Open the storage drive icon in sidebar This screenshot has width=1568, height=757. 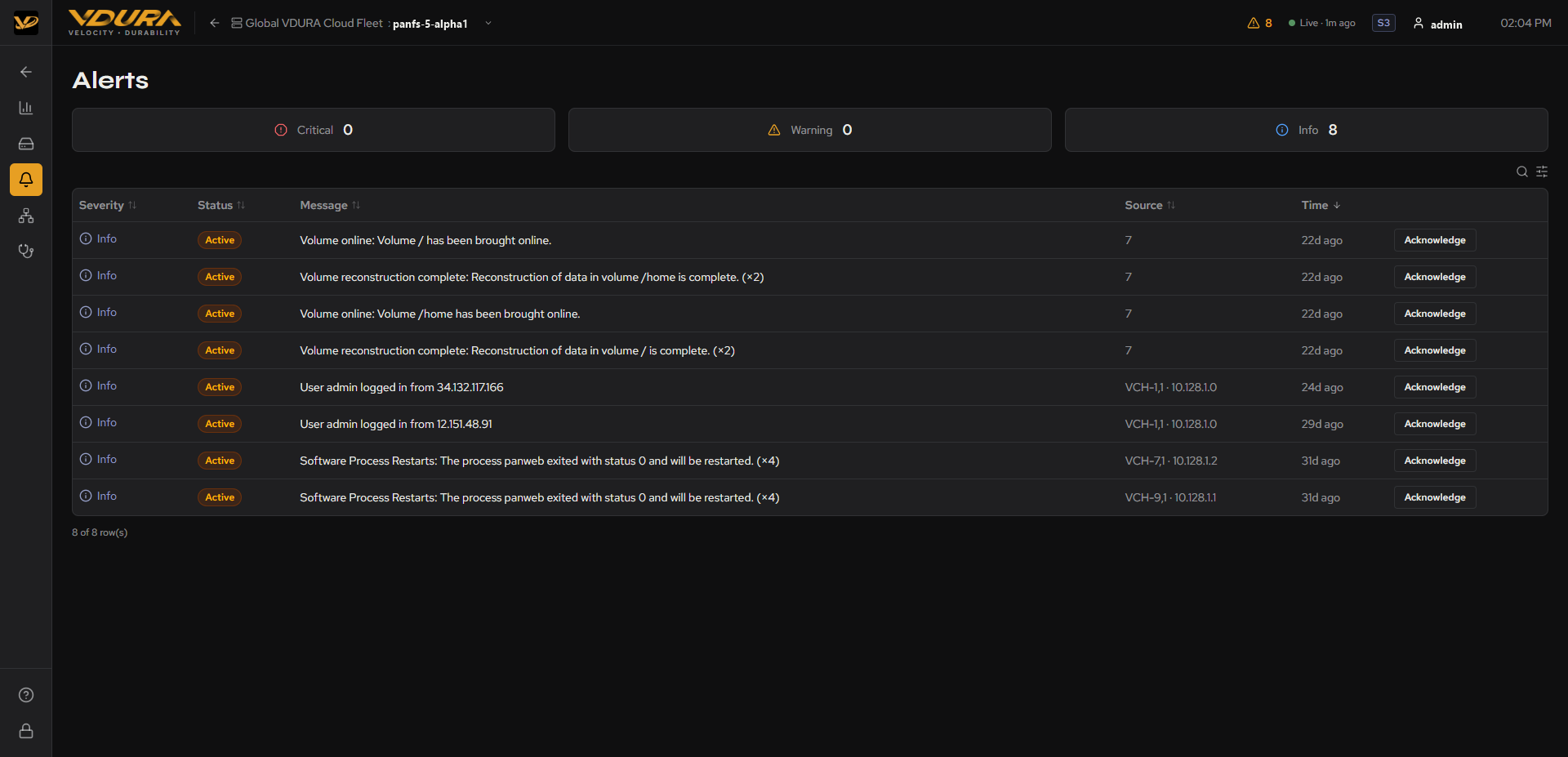[x=26, y=144]
